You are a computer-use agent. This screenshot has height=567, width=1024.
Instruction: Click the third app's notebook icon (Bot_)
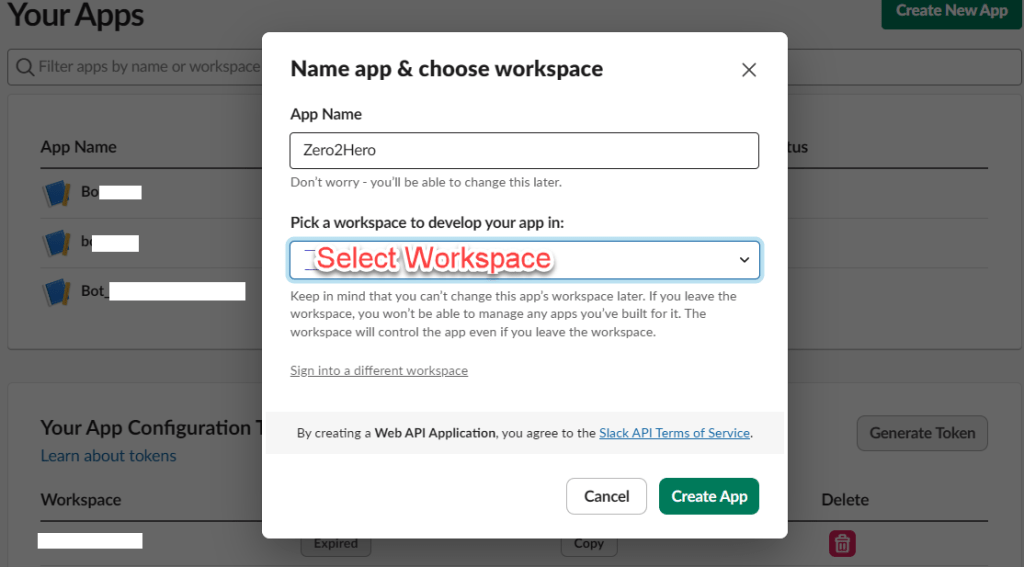[56, 292]
